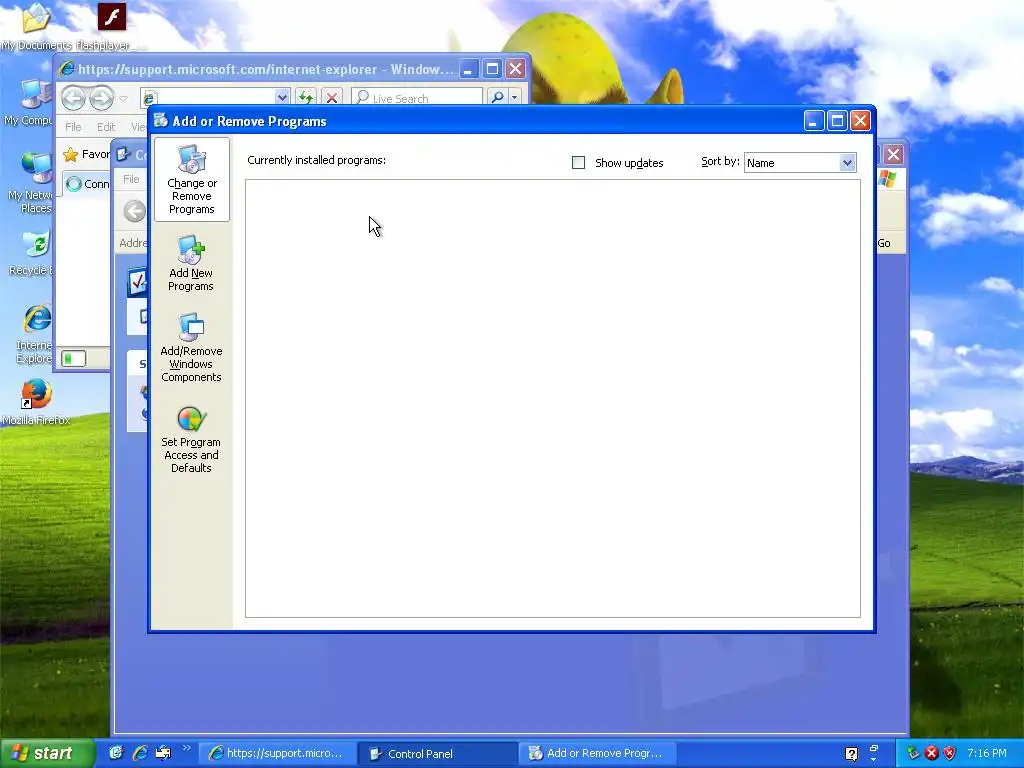1024x768 pixels.
Task: Click the empty installed programs list
Action: (552, 398)
